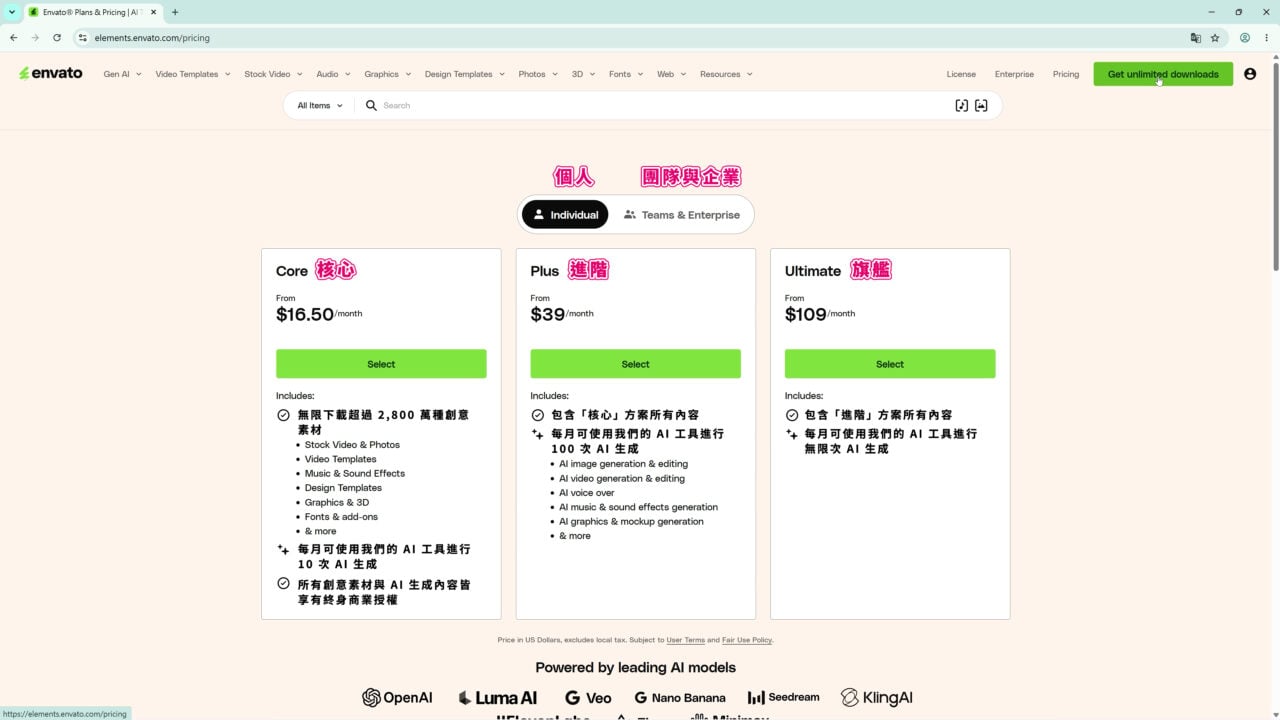Click the $16.50 Core price
Screen dimensions: 1280x720
pyautogui.click(x=305, y=314)
